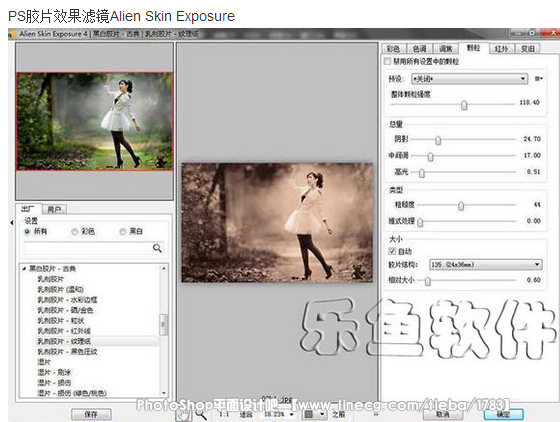Screen dimensions: 560x422
Task: Collapse the 黑白胶片 - 古典 tree group
Action: pos(24,268)
